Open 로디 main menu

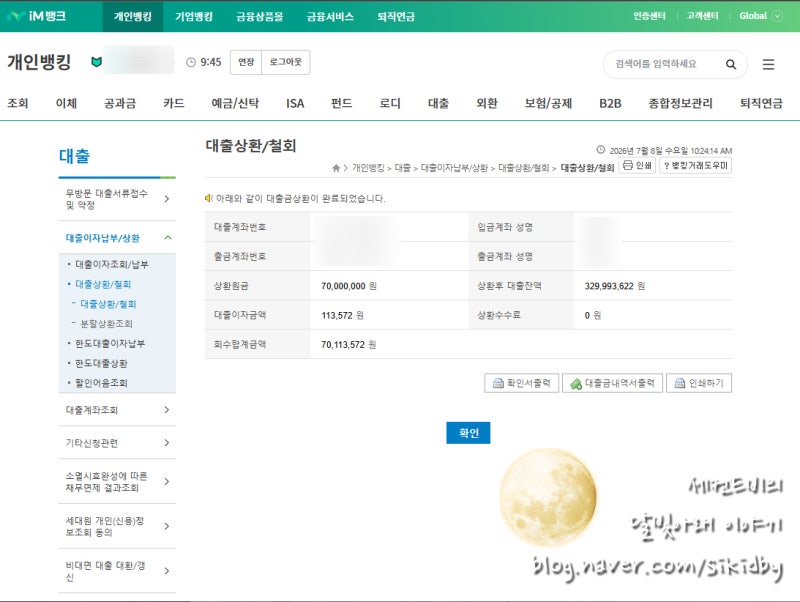pos(390,103)
